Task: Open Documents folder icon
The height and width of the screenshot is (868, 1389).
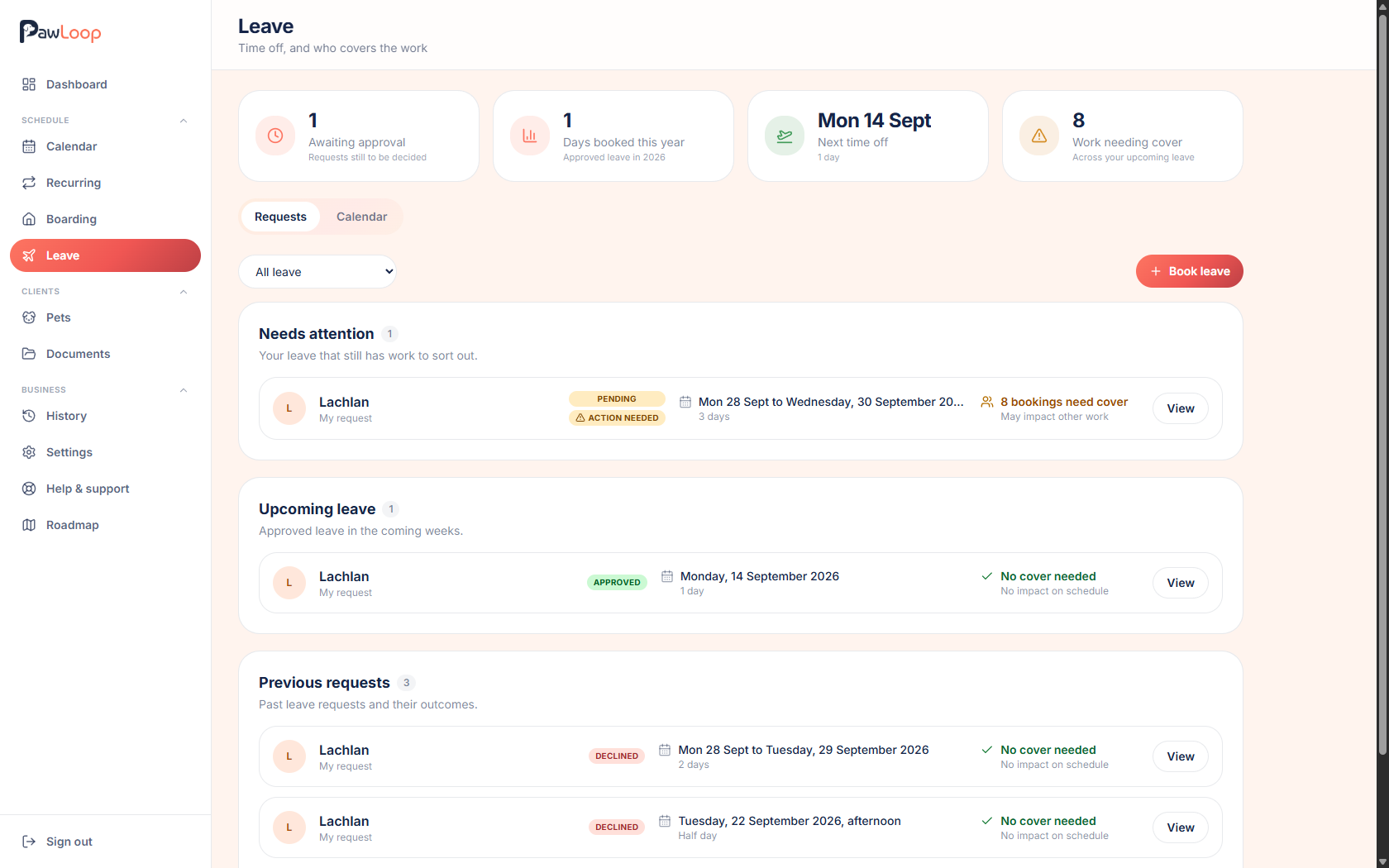Action: pos(29,354)
